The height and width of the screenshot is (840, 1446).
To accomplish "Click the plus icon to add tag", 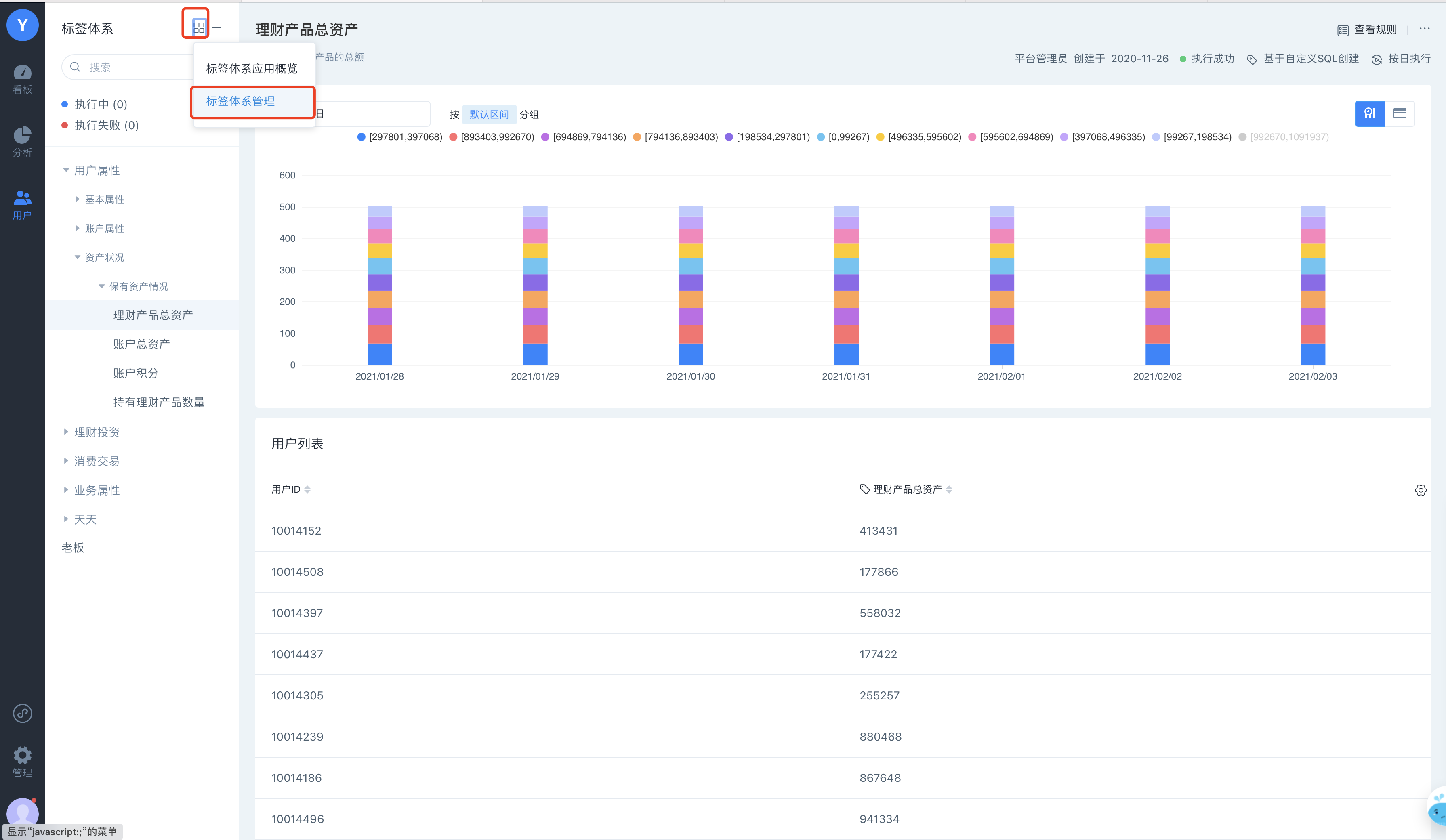I will pos(216,27).
